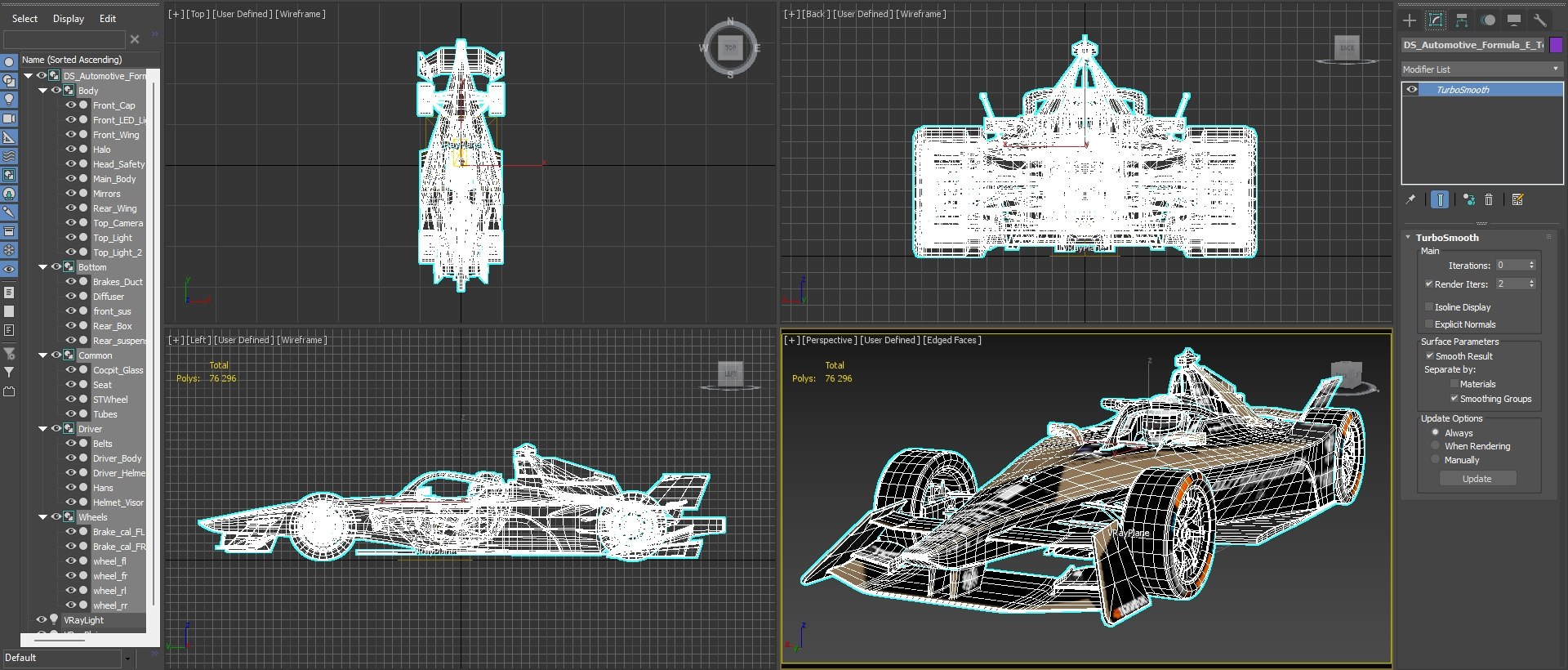Click the Top viewport ViewCube

730,48
